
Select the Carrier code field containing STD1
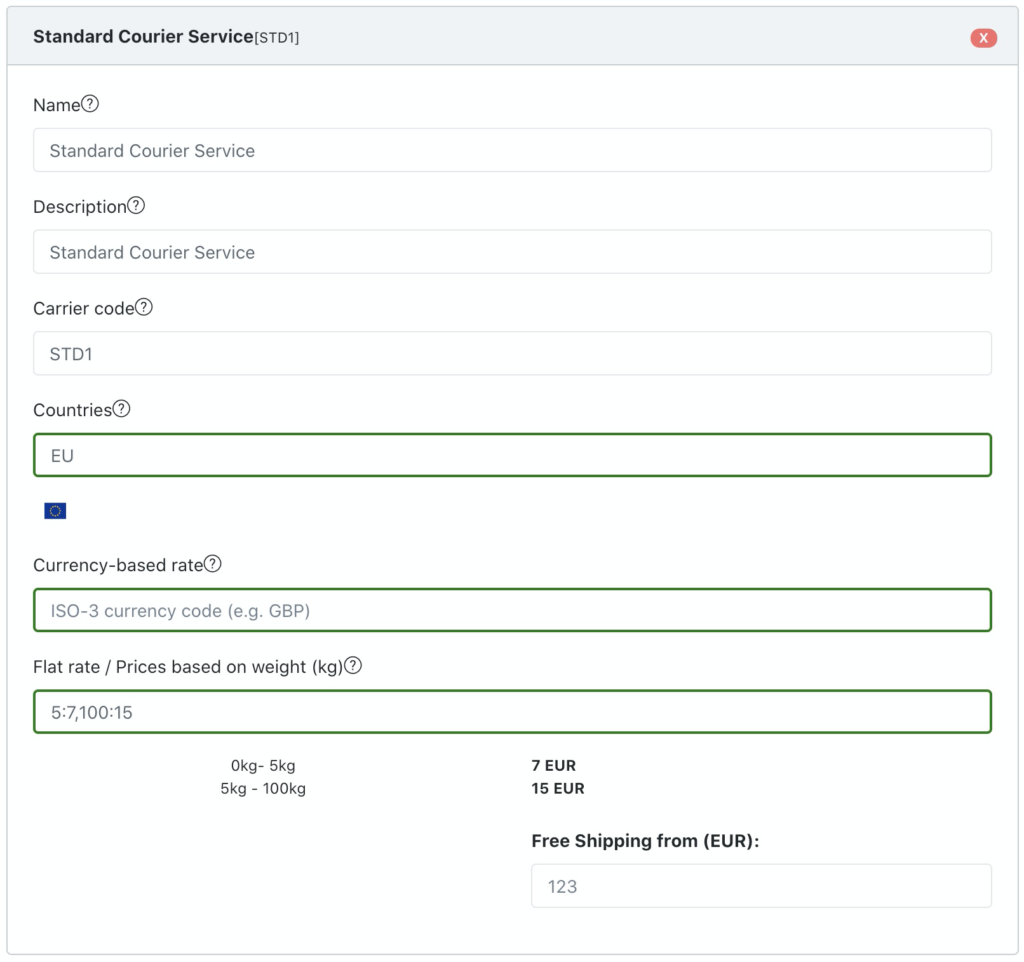click(512, 354)
